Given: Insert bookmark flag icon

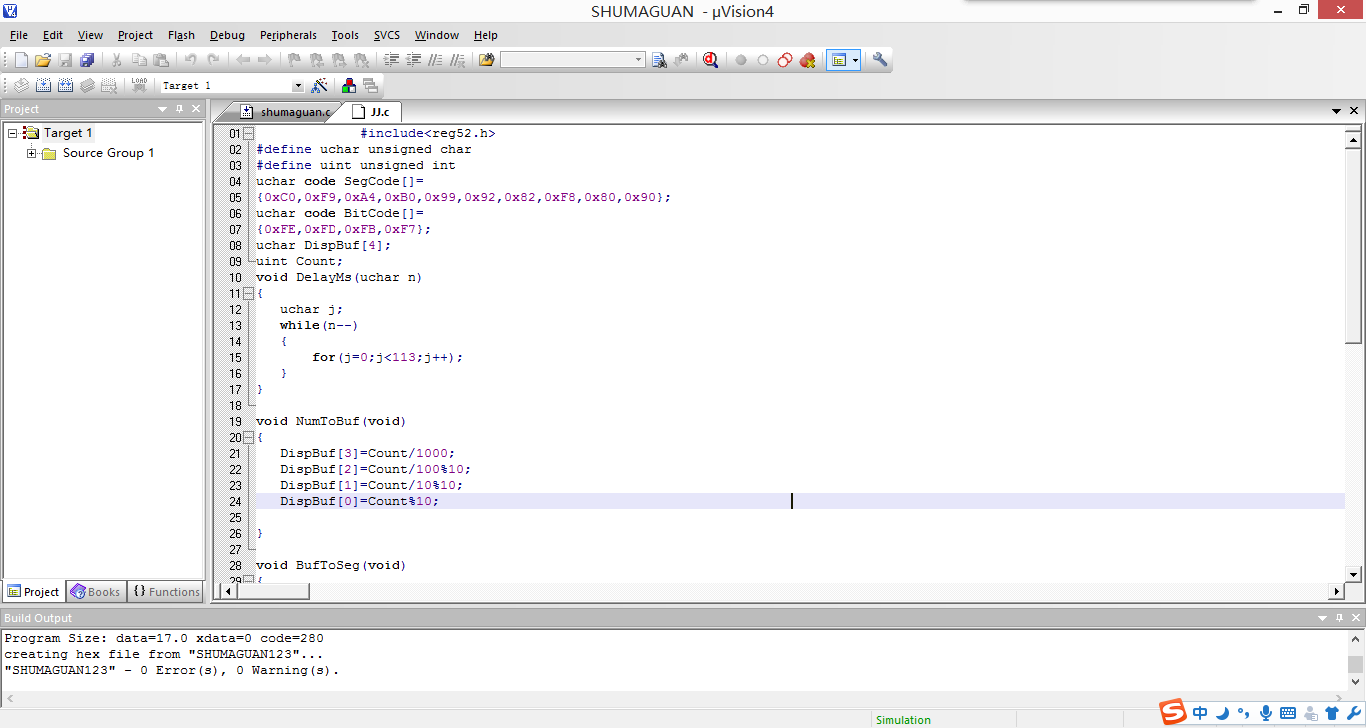Looking at the screenshot, I should (294, 60).
